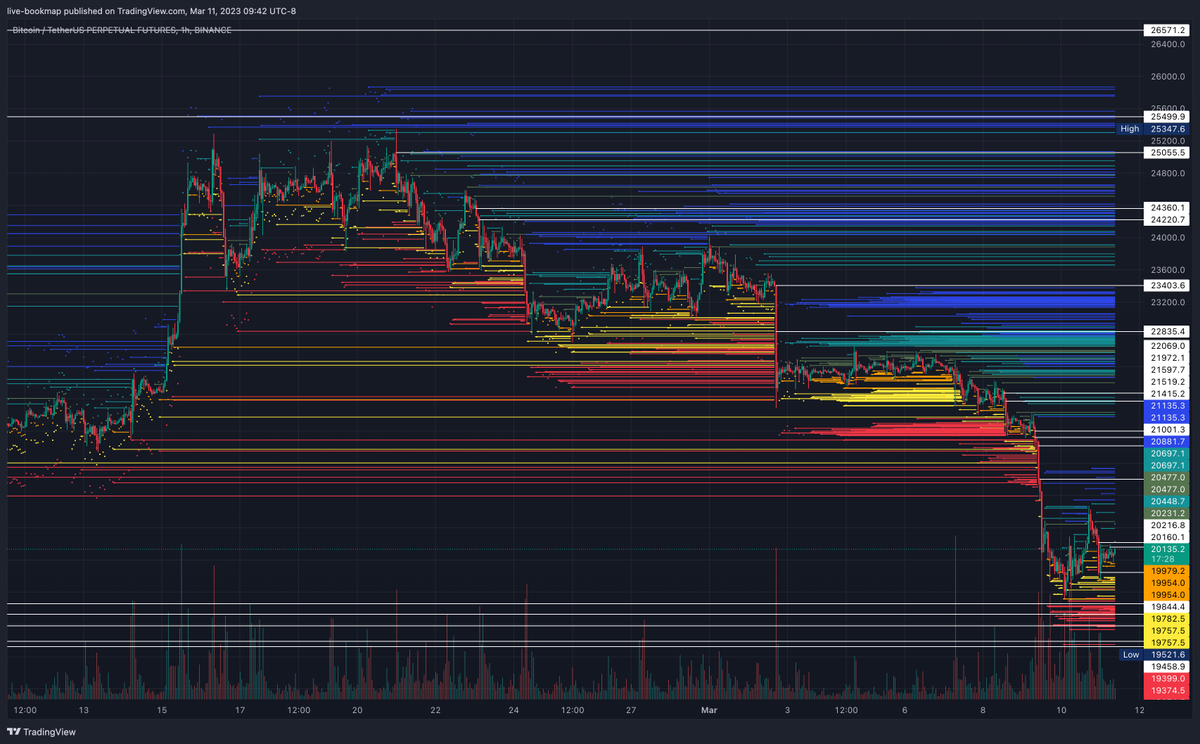Screen dimensions: 1200x744
Task: Click the 21415.2 price level label
Action: 1168,394
